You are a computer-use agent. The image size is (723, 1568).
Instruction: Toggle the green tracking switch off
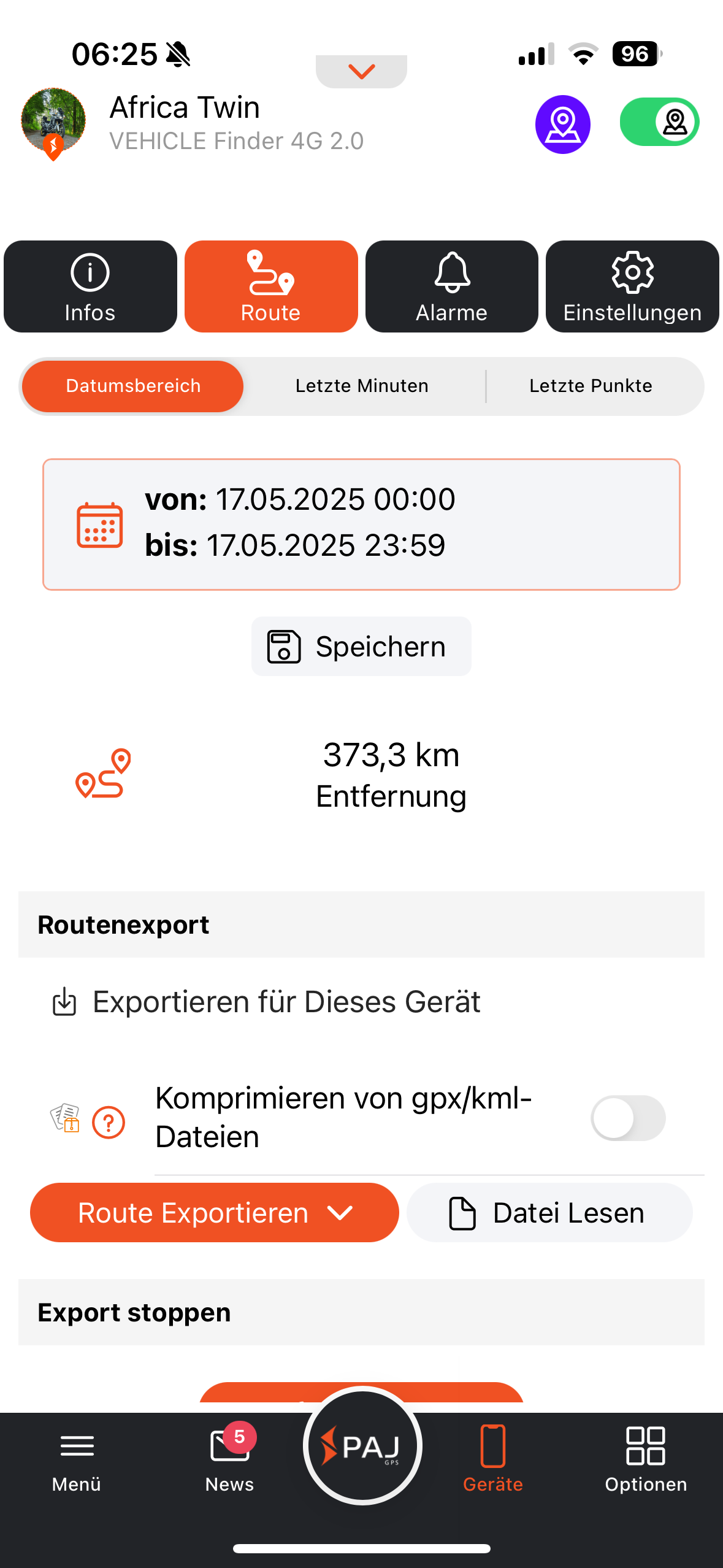(x=659, y=122)
